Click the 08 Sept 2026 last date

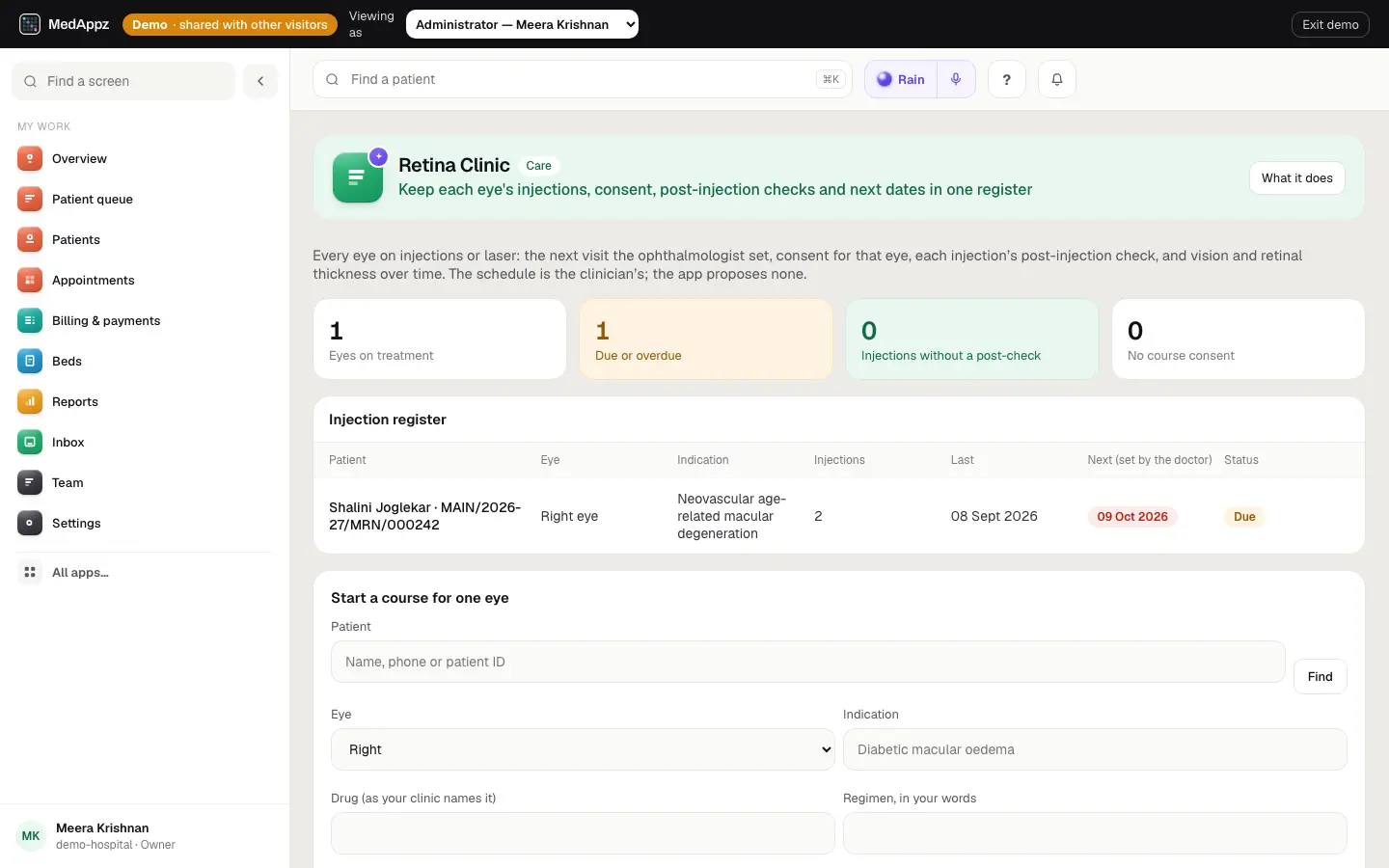[994, 516]
